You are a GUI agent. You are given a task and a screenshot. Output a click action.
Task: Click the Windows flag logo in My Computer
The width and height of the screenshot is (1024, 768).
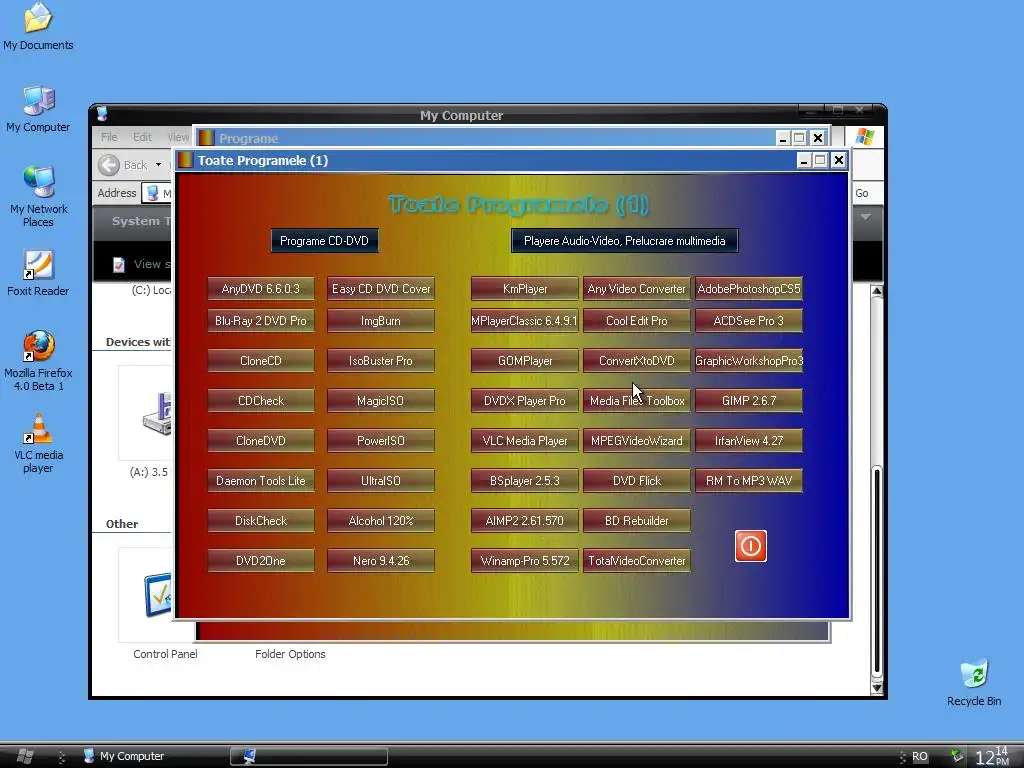coord(865,137)
